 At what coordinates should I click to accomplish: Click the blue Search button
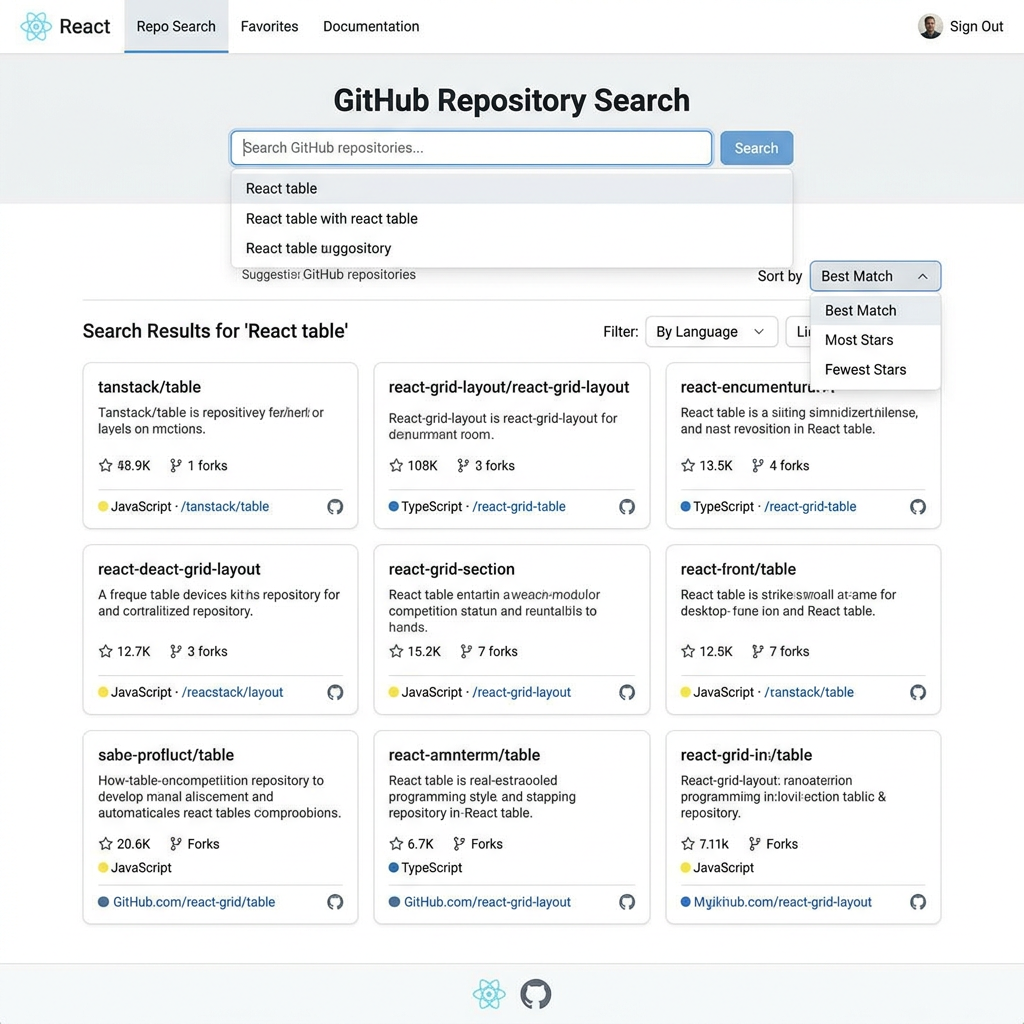(x=756, y=148)
